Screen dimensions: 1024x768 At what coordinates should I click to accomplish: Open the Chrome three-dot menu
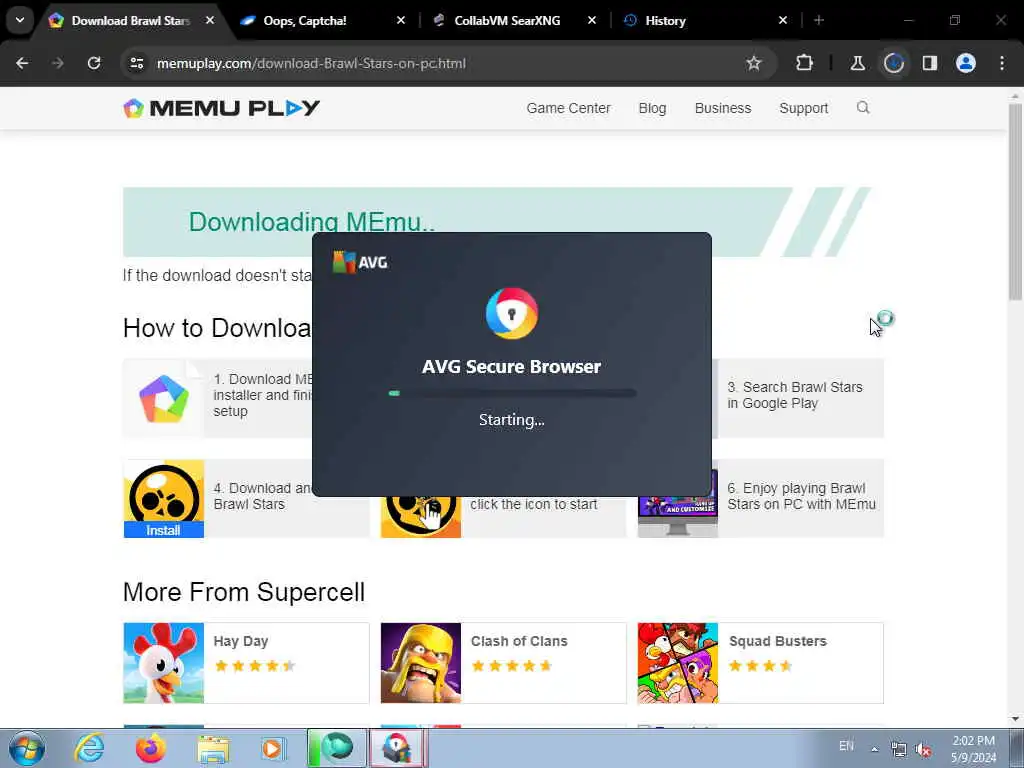pyautogui.click(x=1002, y=63)
